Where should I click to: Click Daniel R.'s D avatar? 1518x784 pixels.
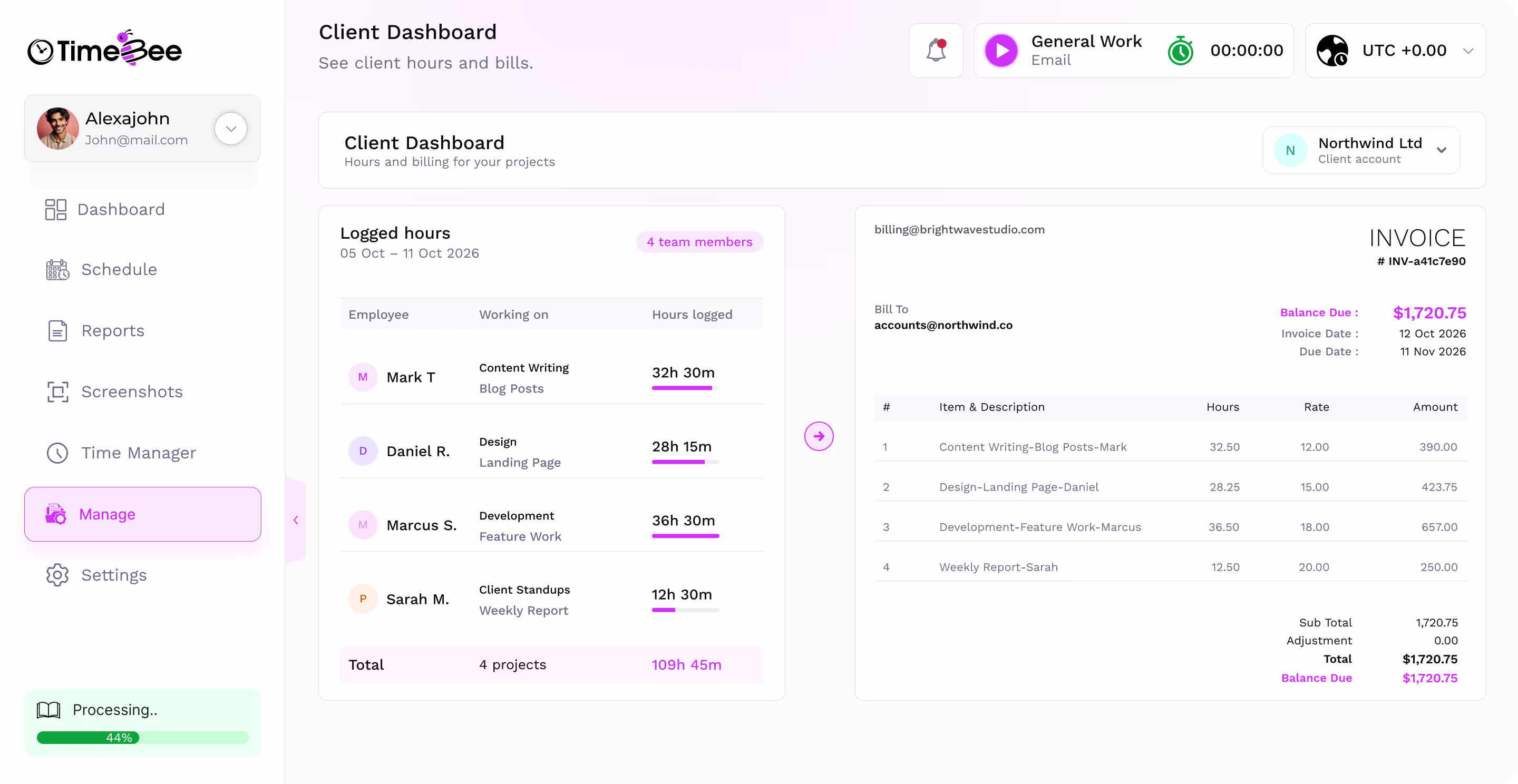coord(363,451)
